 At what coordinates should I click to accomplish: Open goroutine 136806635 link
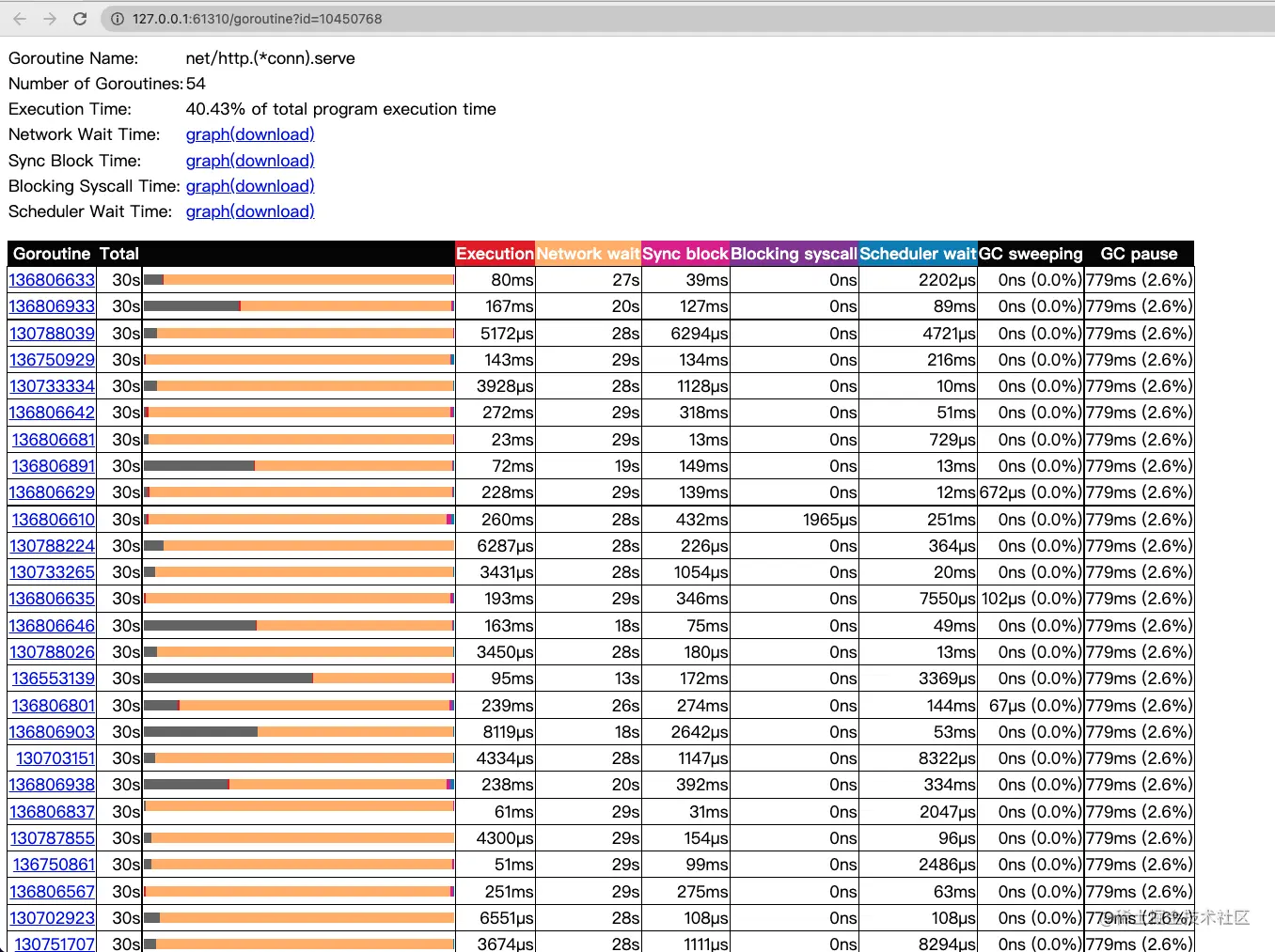pyautogui.click(x=52, y=599)
